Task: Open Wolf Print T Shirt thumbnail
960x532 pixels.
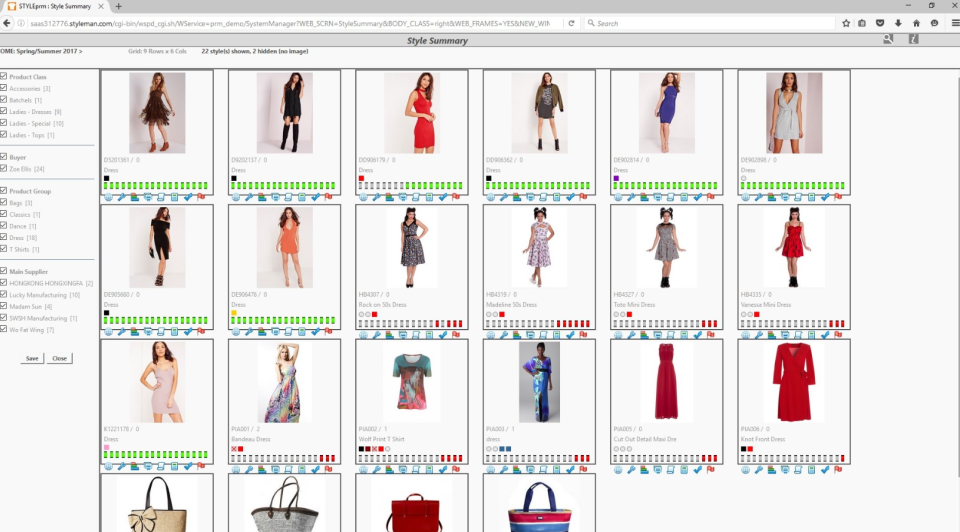Action: tap(412, 382)
